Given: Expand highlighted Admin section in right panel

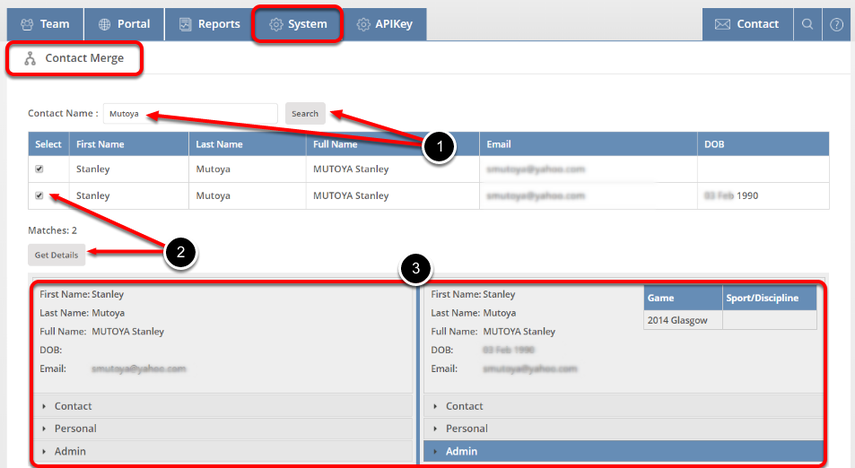Looking at the screenshot, I should coord(623,451).
